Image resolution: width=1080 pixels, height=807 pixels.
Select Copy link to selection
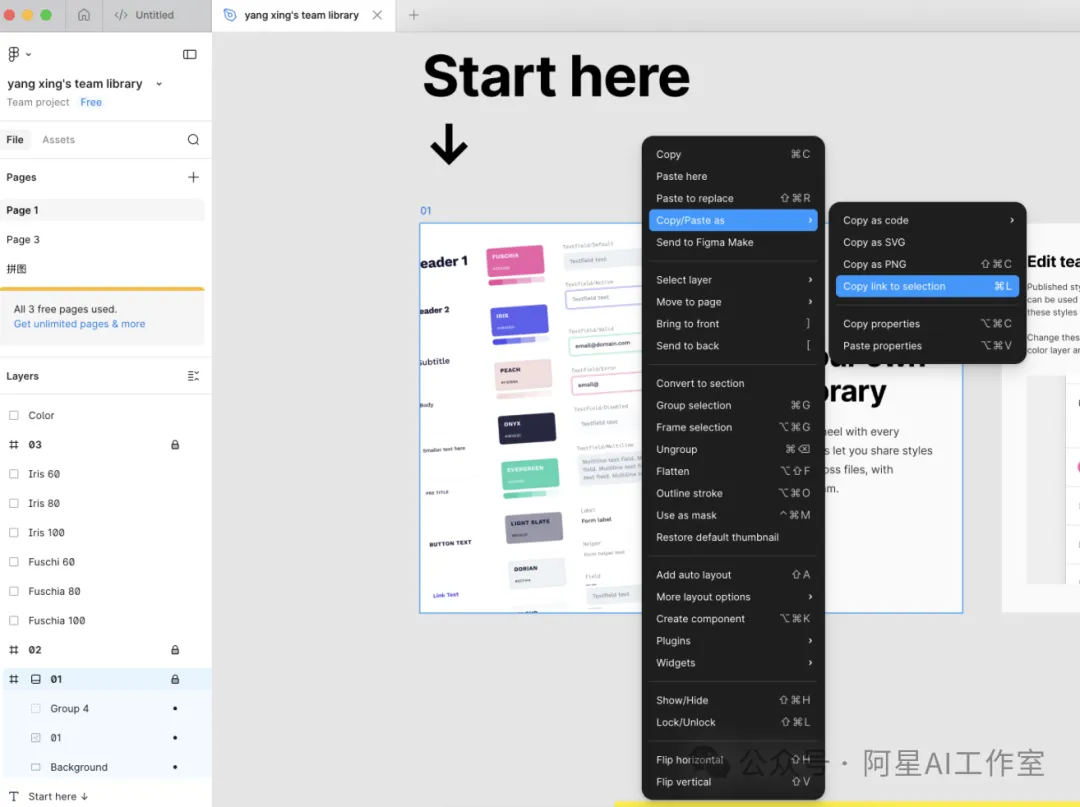pyautogui.click(x=927, y=286)
